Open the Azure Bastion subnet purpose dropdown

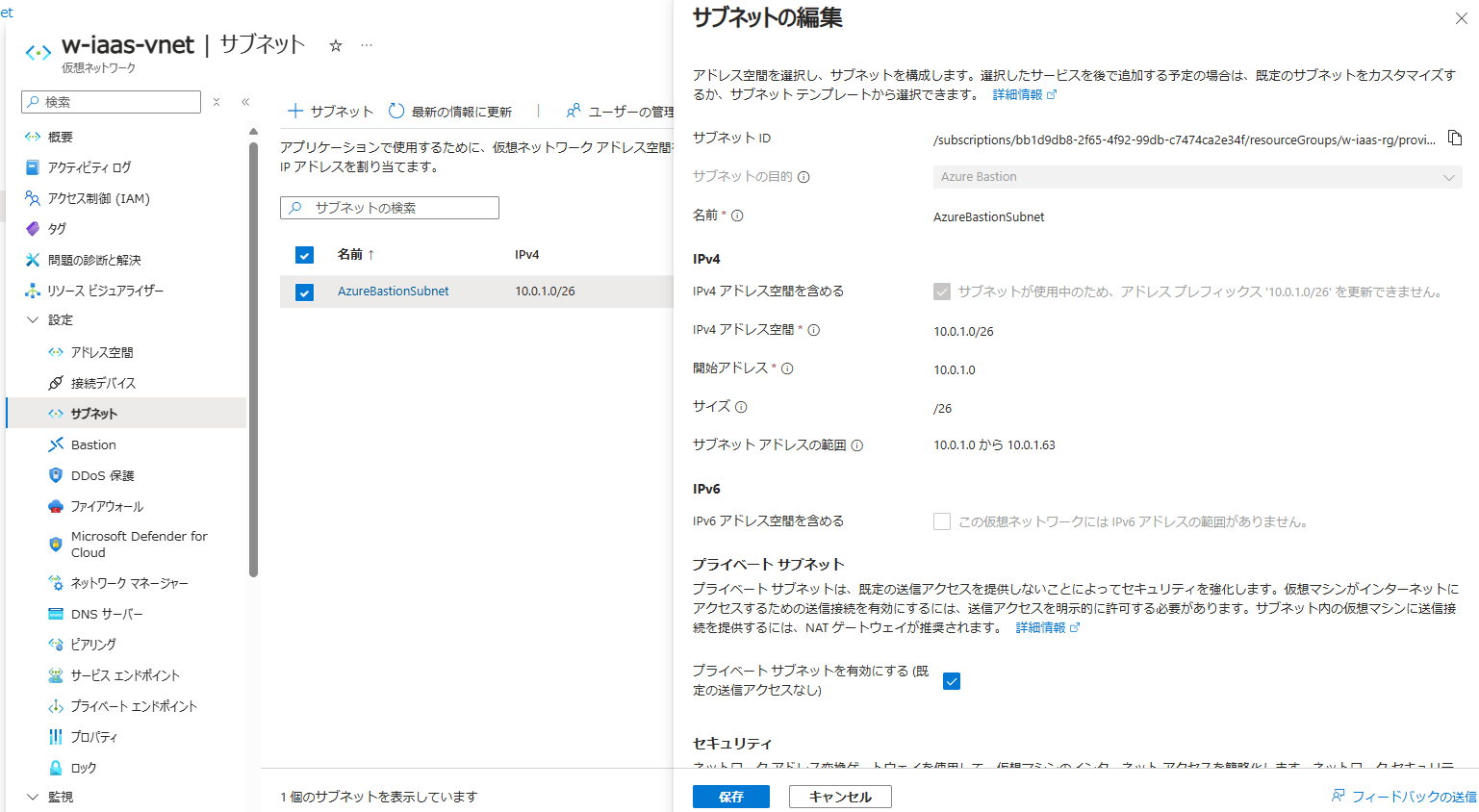(x=1197, y=177)
